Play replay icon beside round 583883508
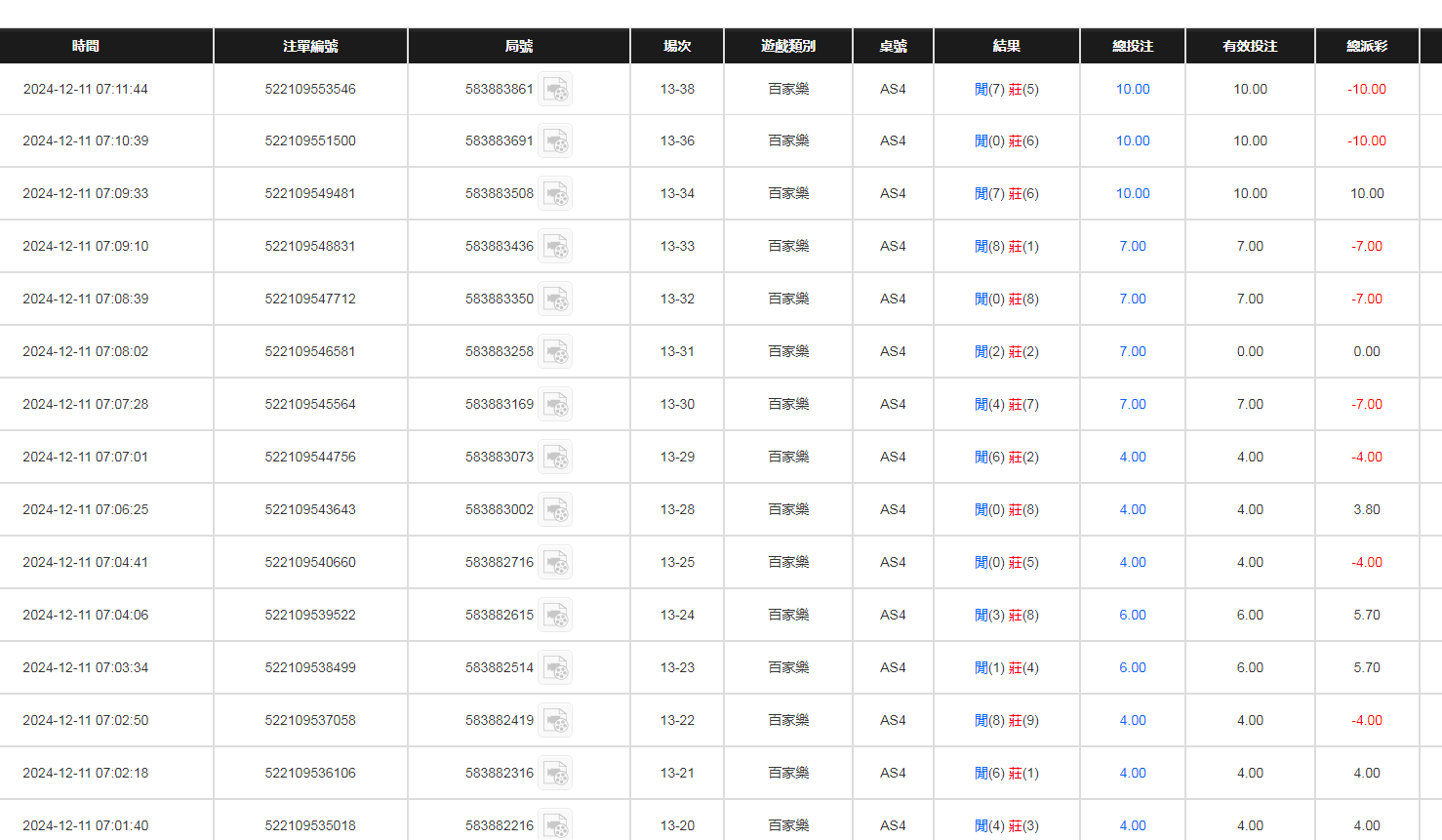This screenshot has width=1442, height=840. pyautogui.click(x=556, y=194)
